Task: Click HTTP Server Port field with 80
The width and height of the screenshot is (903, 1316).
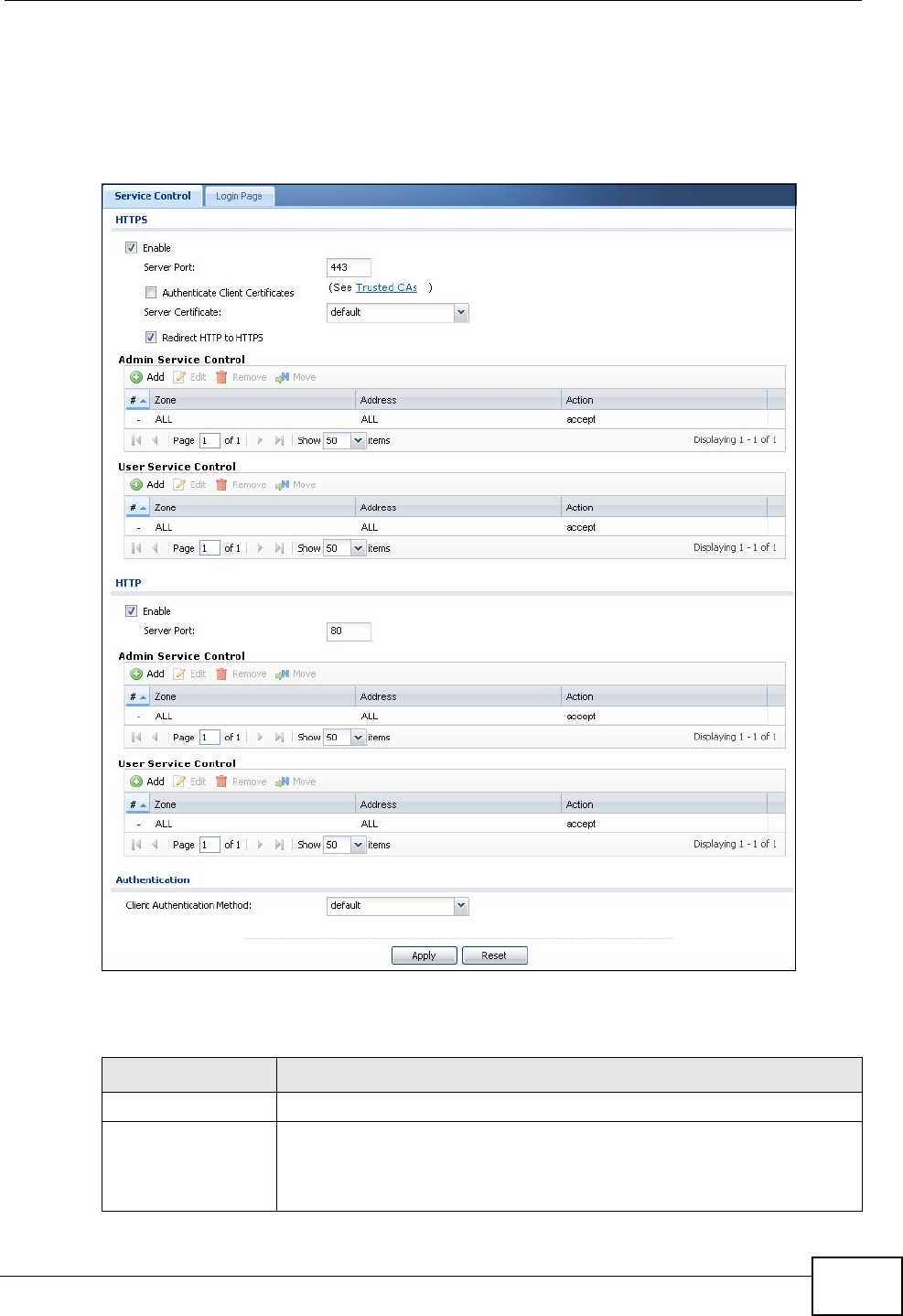Action: pyautogui.click(x=349, y=631)
